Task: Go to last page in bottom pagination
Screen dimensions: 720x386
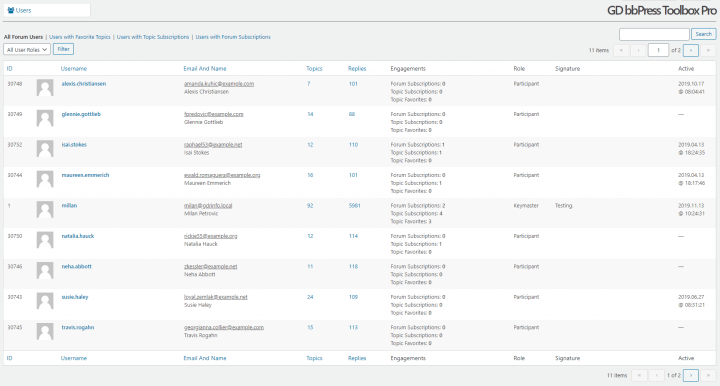Action: pyautogui.click(x=708, y=375)
